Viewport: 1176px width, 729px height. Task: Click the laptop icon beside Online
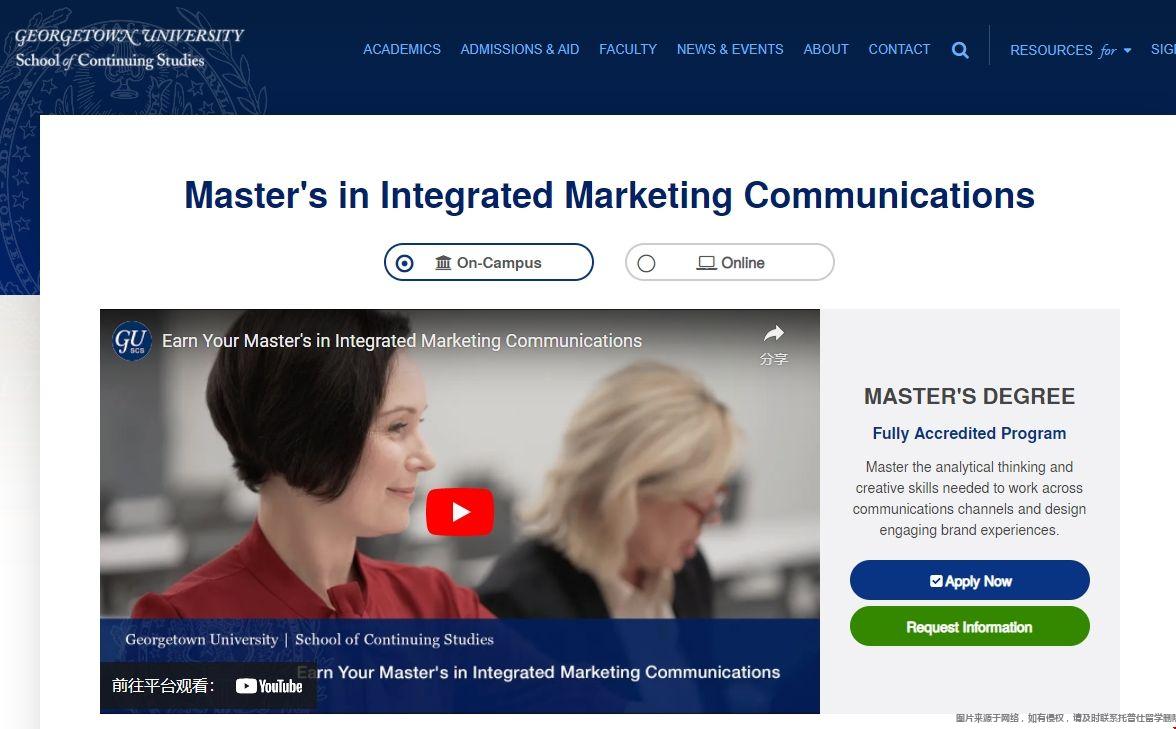tap(706, 262)
